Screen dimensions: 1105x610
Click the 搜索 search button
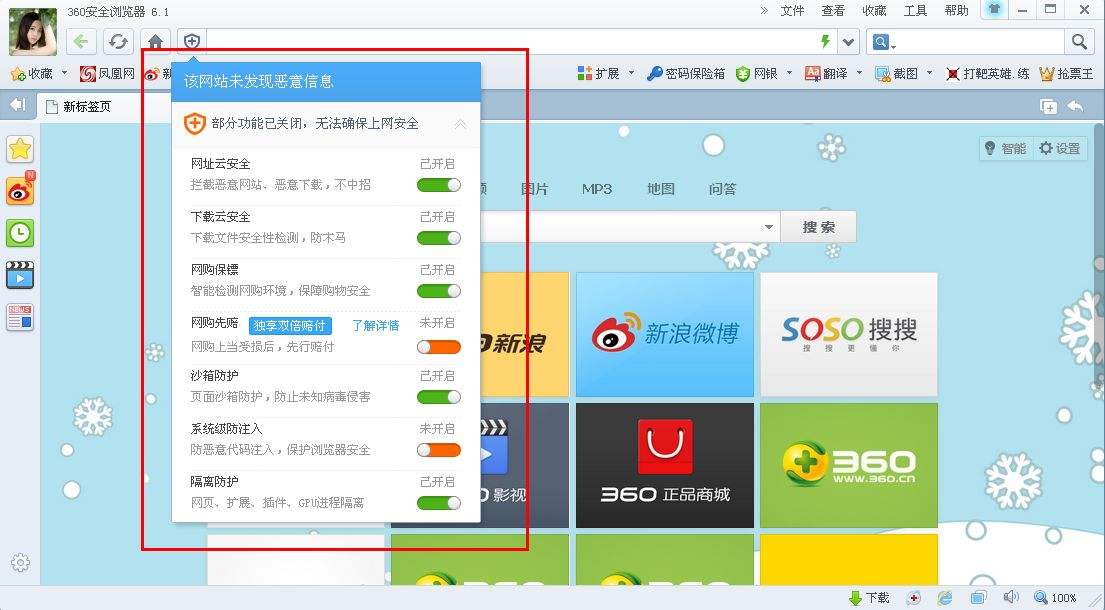tap(818, 227)
